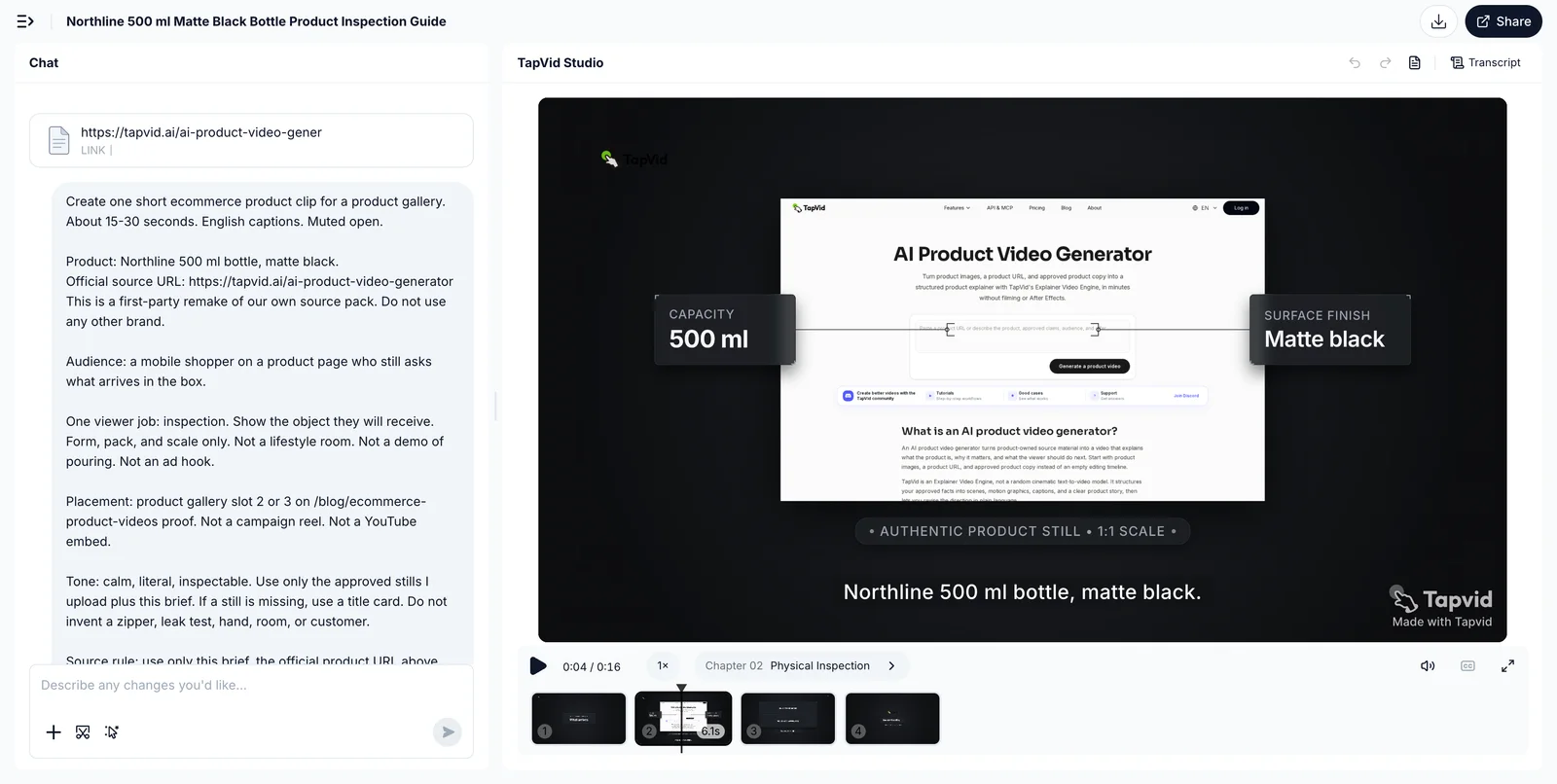Play the video preview
The image size is (1557, 784).
[x=537, y=666]
